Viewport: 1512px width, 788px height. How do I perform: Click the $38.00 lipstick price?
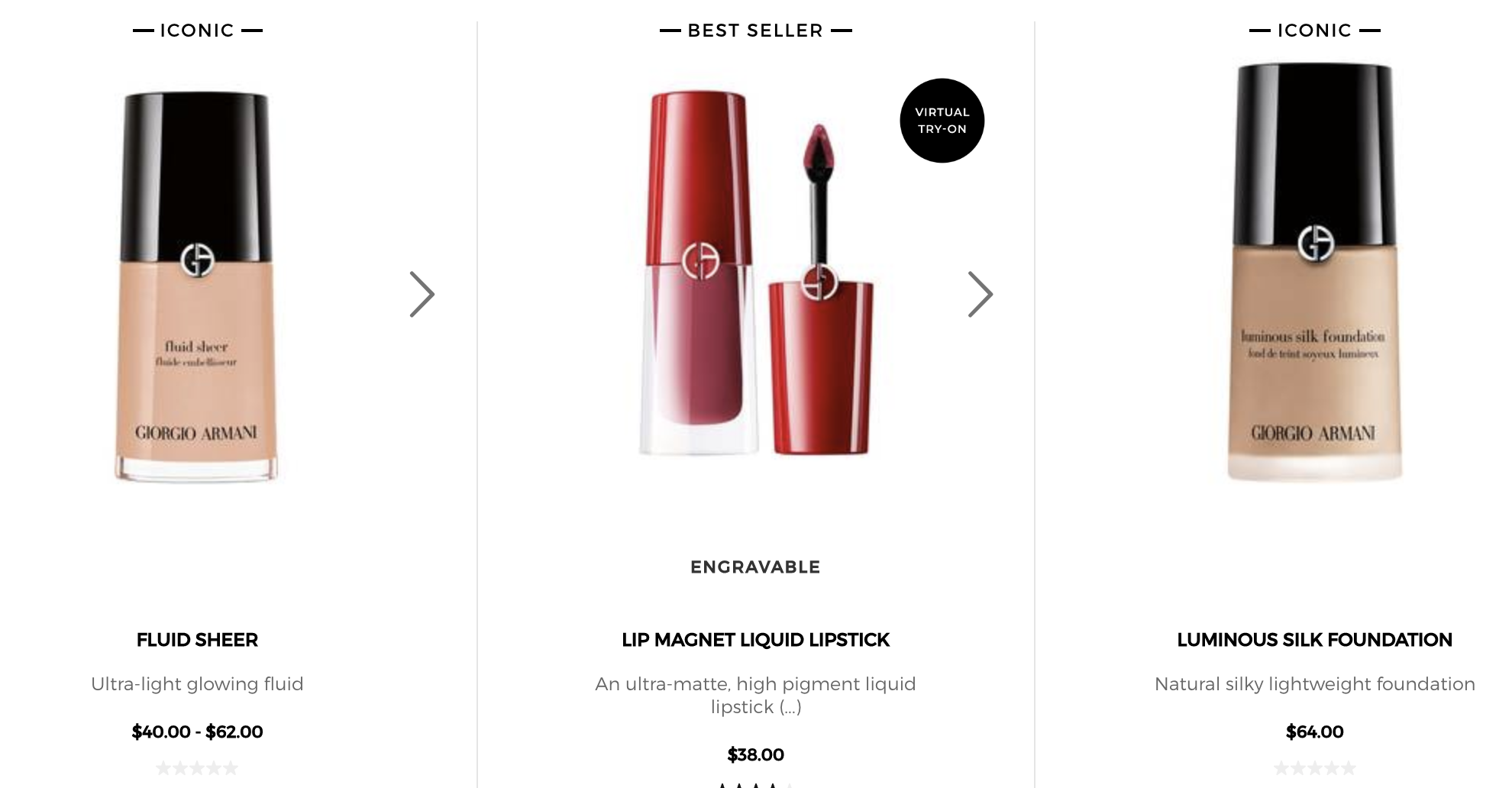click(755, 754)
